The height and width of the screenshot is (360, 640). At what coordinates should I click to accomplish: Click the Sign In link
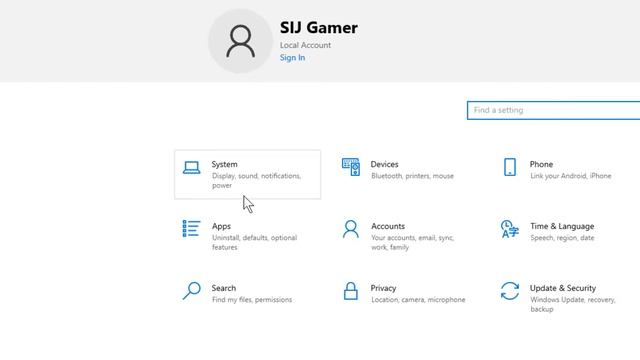(292, 58)
